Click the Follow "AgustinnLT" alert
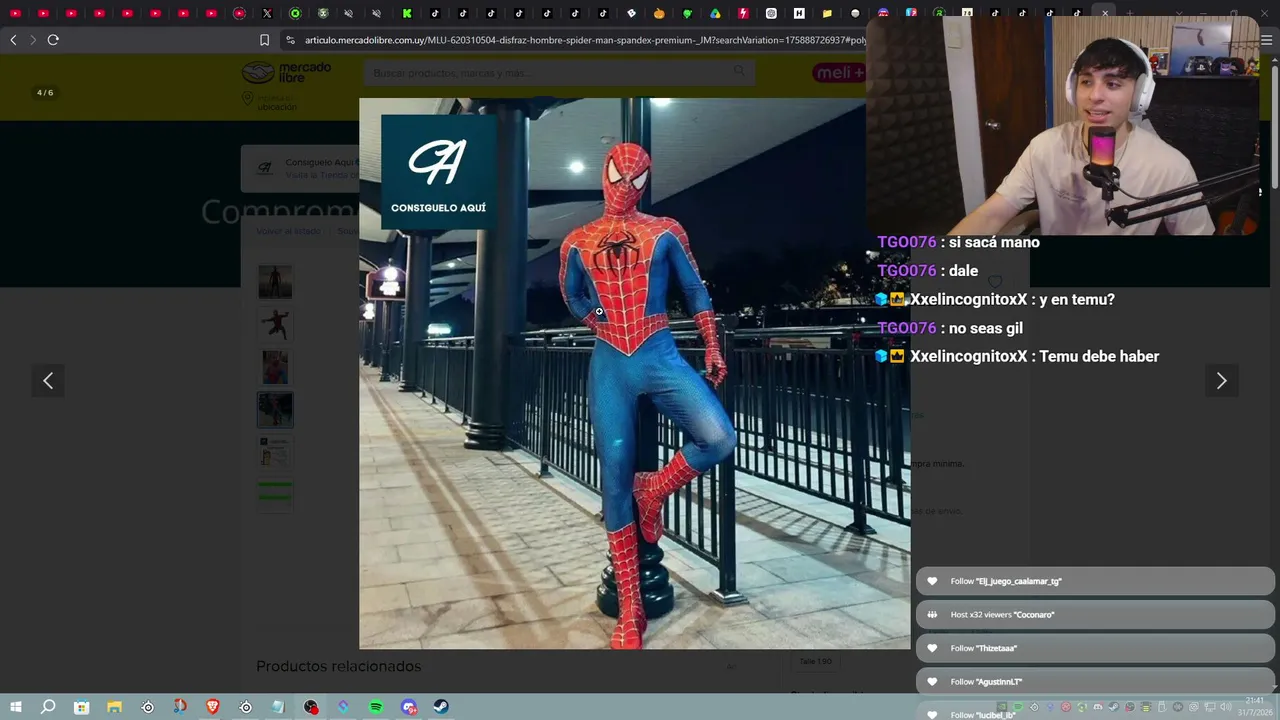This screenshot has width=1280, height=720. click(1095, 682)
